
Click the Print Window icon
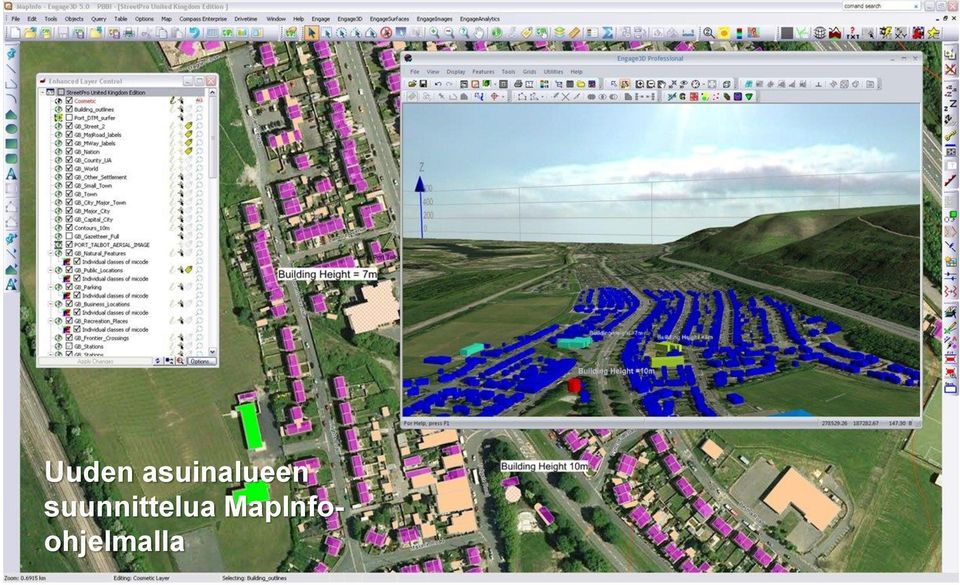tap(129, 33)
